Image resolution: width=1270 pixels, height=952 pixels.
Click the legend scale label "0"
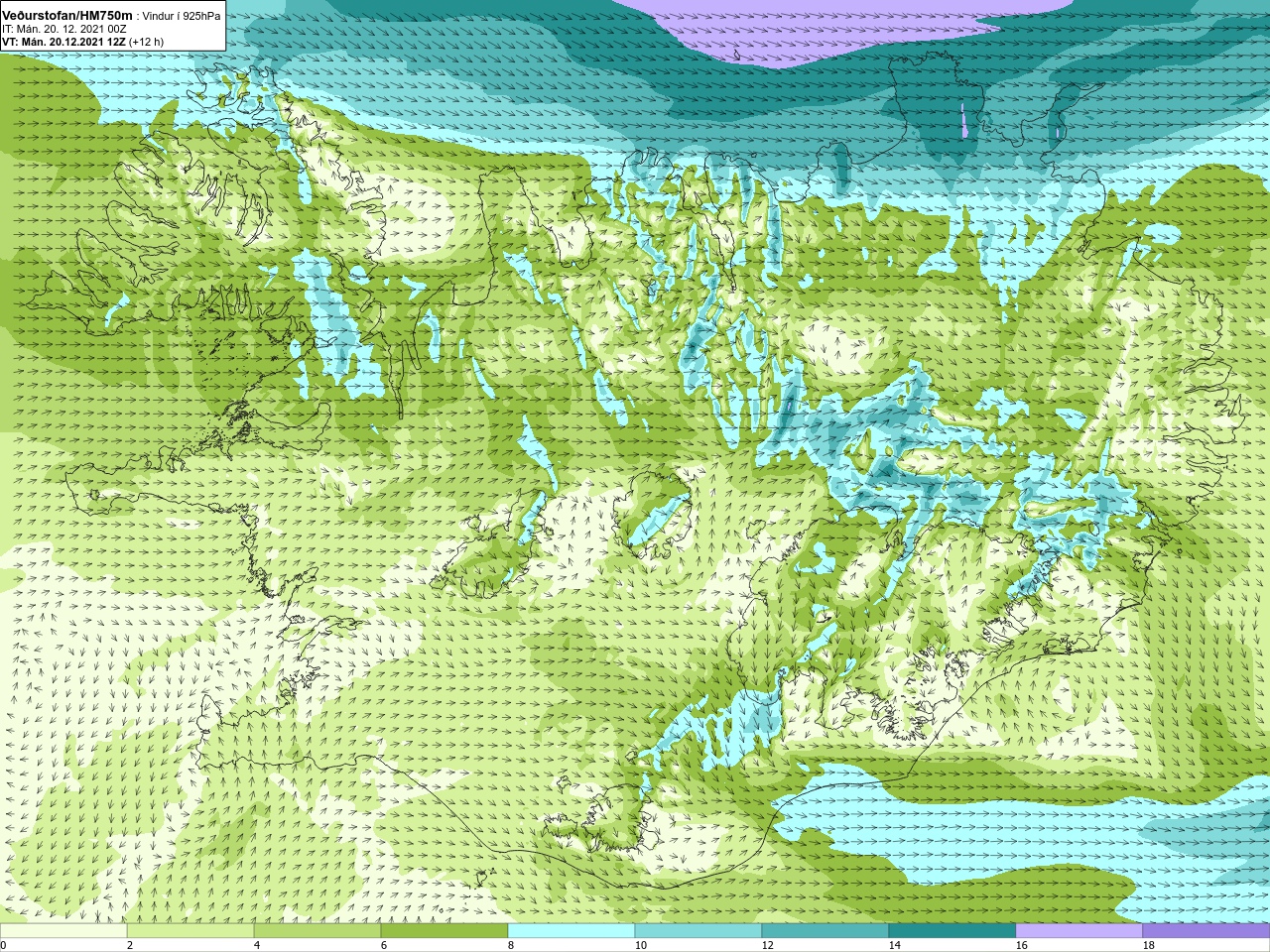point(3,945)
